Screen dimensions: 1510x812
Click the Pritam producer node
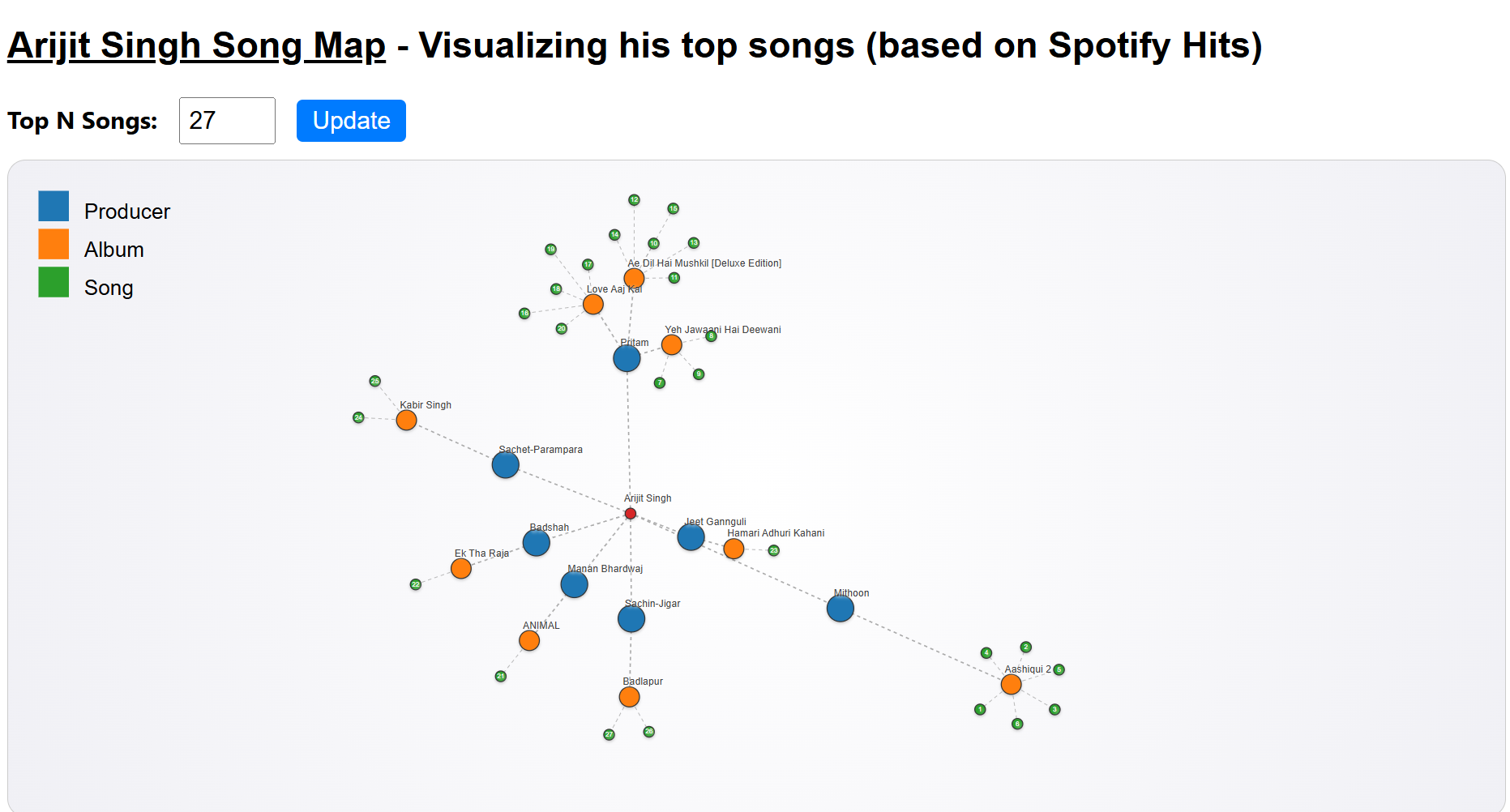[x=627, y=358]
